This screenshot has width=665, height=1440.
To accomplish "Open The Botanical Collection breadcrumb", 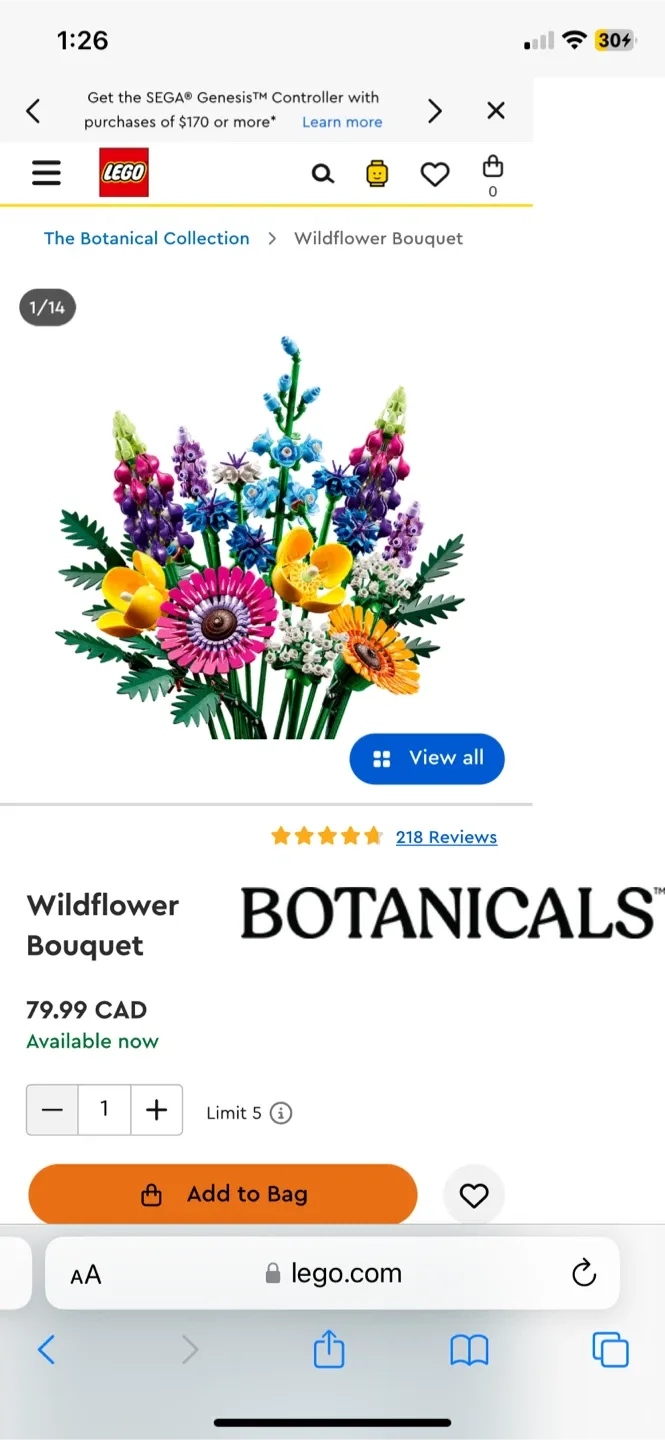I will pyautogui.click(x=147, y=238).
